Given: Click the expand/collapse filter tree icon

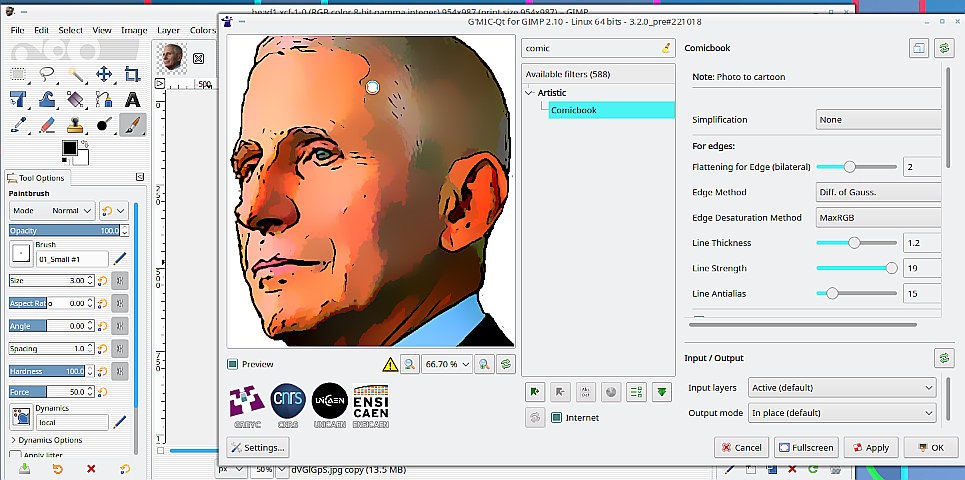Looking at the screenshot, I should click(636, 391).
